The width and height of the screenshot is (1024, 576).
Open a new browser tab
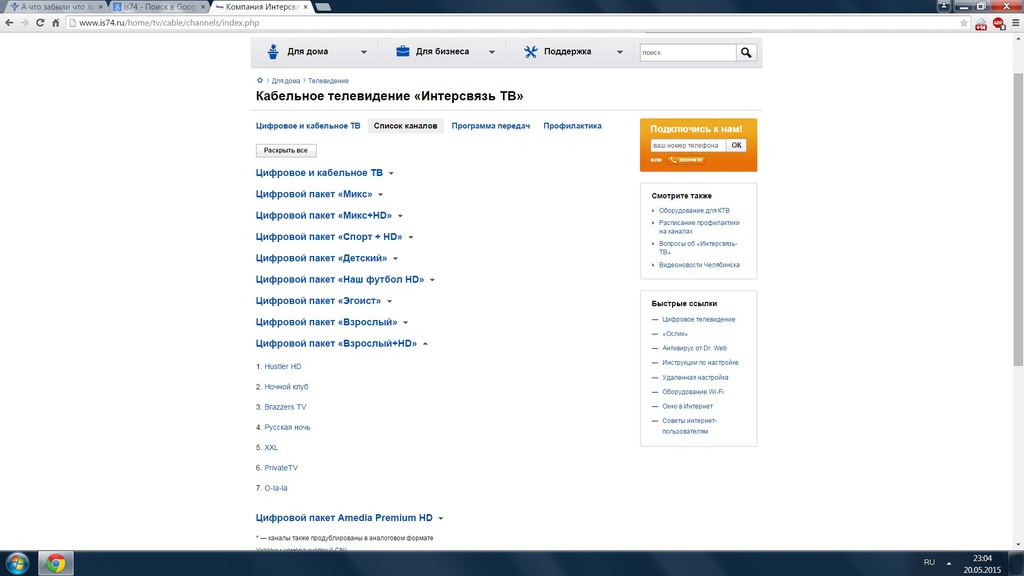[x=323, y=7]
